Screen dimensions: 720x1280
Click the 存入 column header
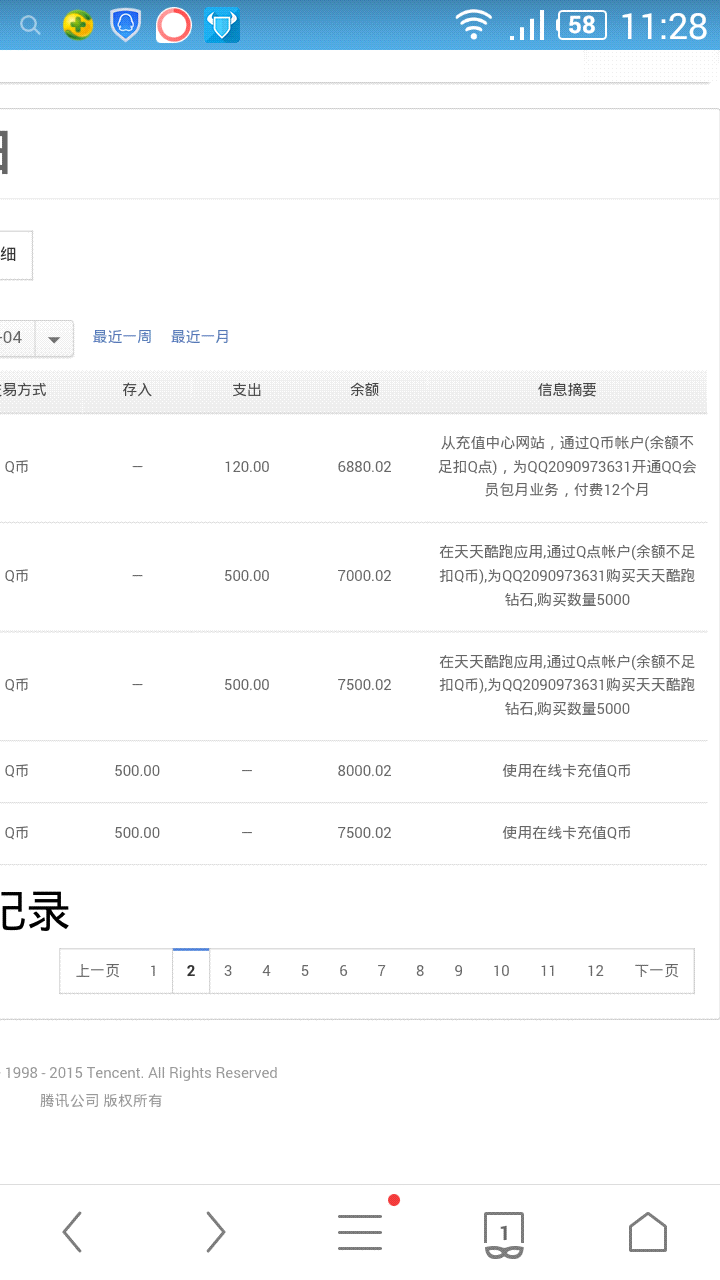point(137,390)
